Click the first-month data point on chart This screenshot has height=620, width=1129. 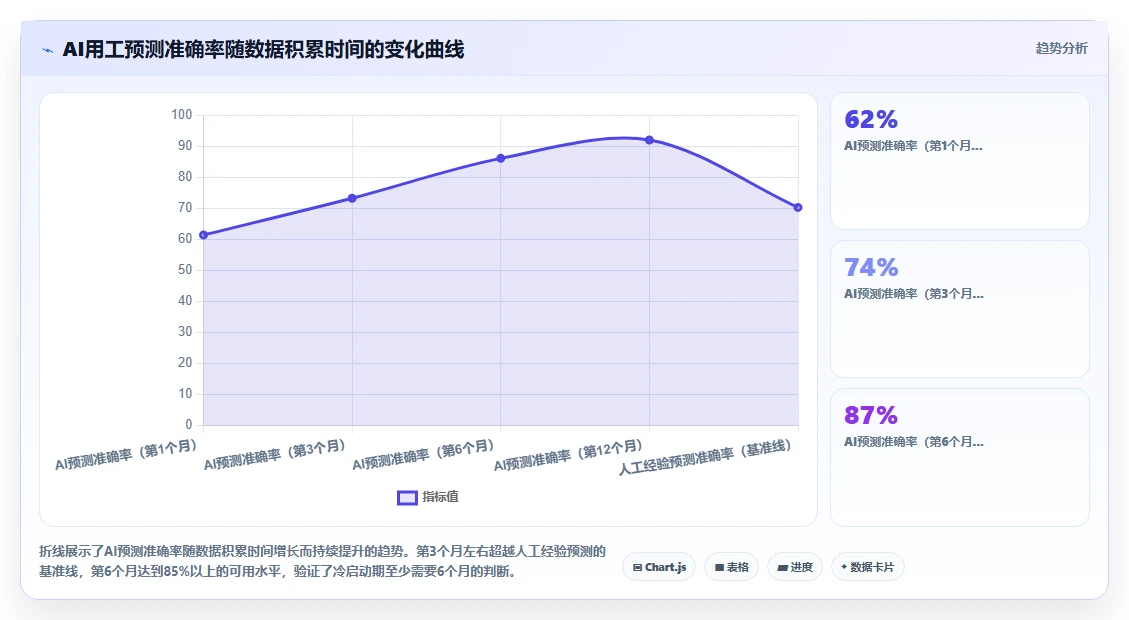point(204,235)
